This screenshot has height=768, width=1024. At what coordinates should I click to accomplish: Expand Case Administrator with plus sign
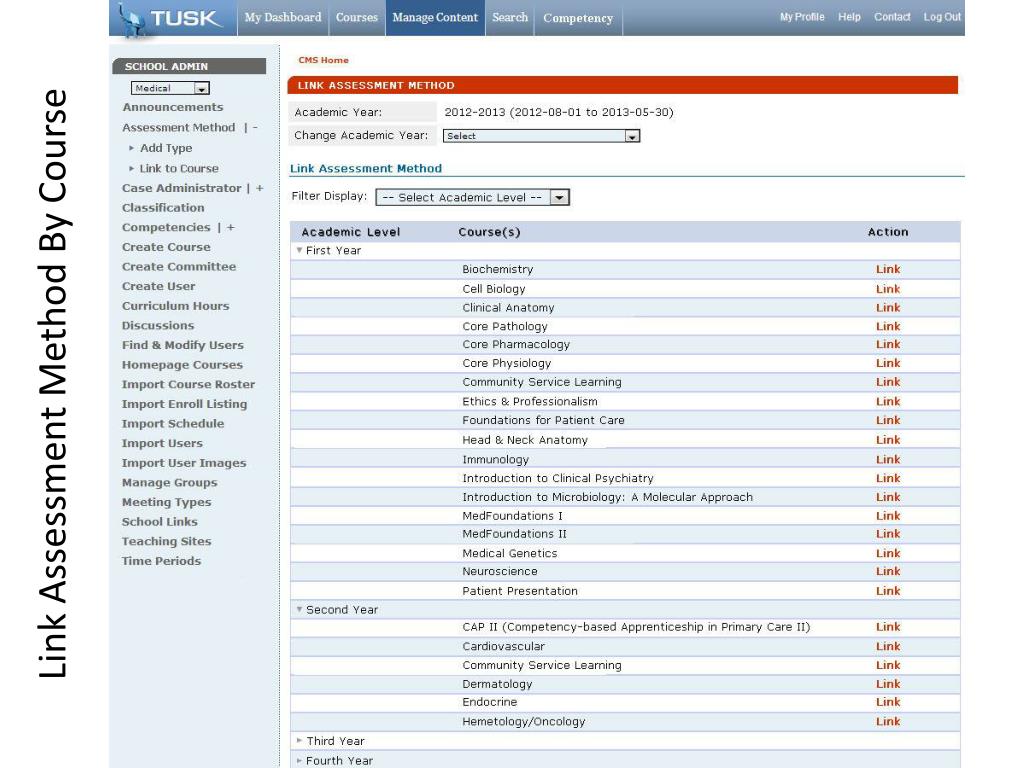click(x=259, y=188)
